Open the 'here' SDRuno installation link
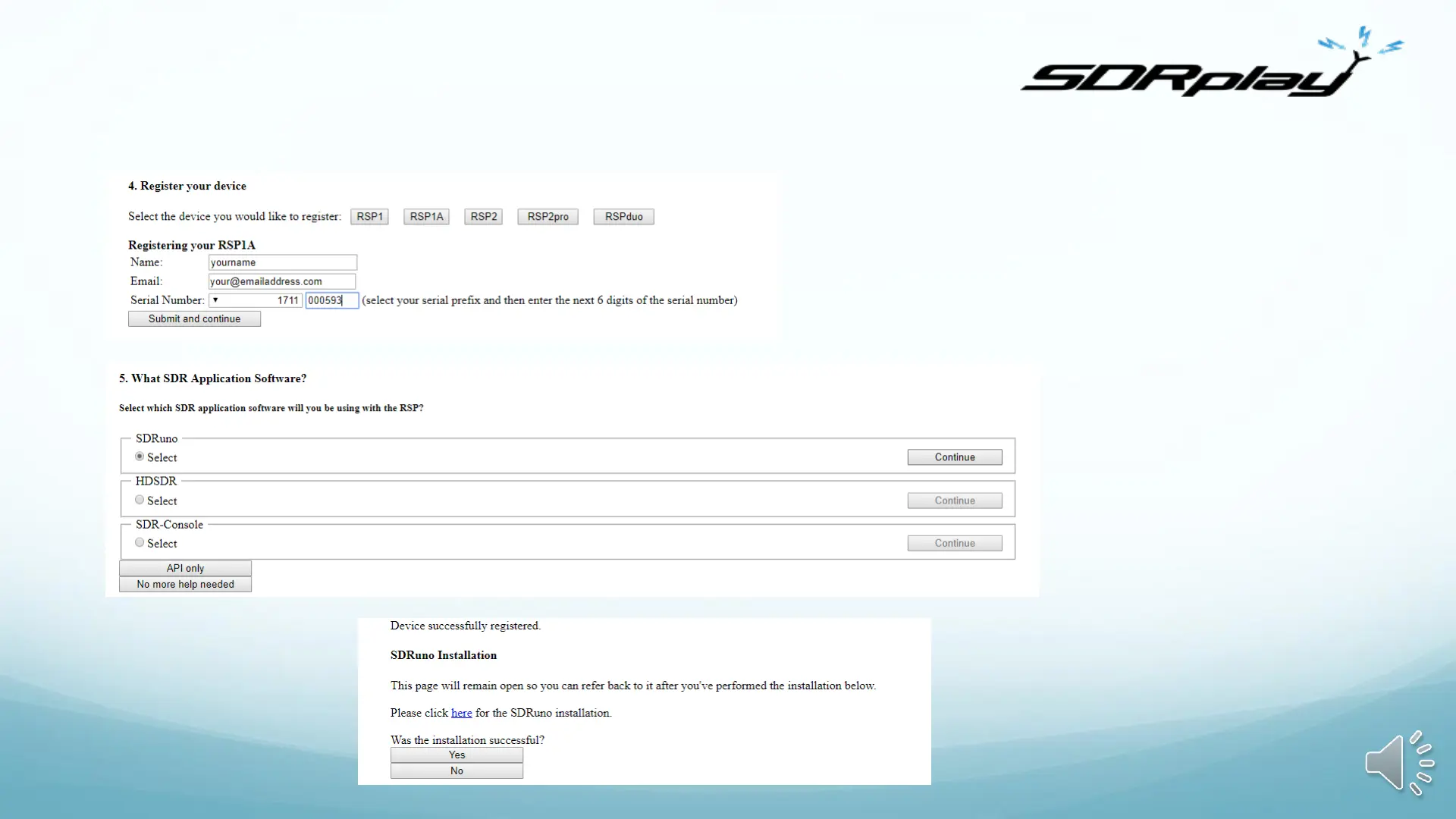1456x819 pixels. (461, 713)
